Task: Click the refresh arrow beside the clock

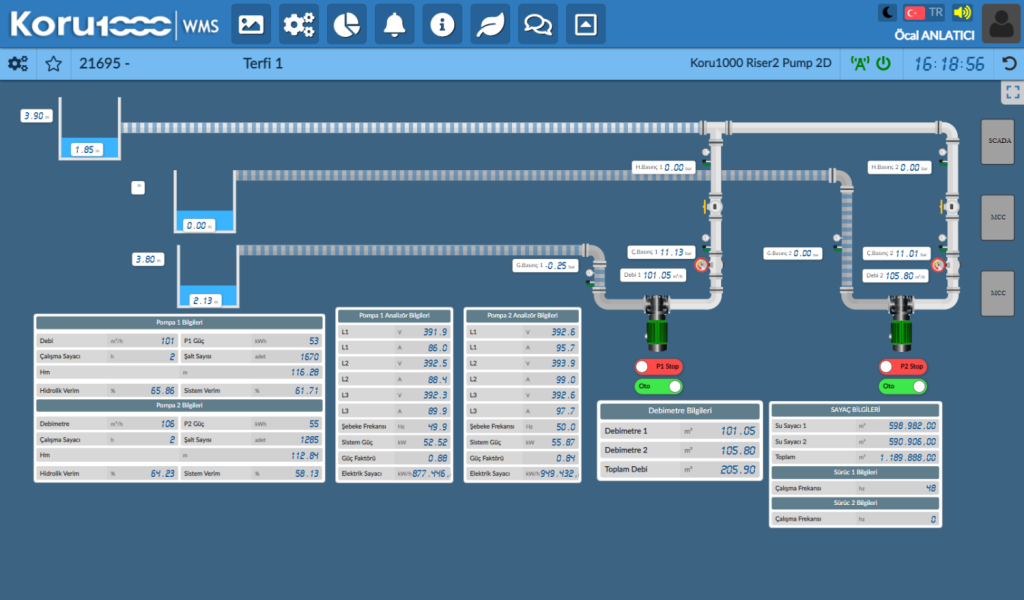Action: pos(1009,63)
